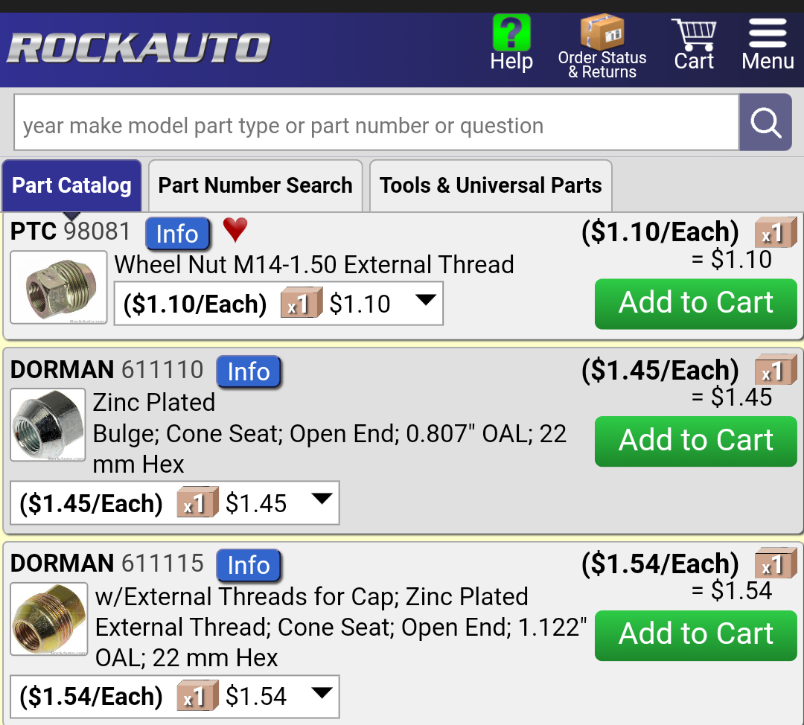Open quantity dropdown for Dorman 611110 $1.45
The width and height of the screenshot is (804, 725).
point(174,503)
